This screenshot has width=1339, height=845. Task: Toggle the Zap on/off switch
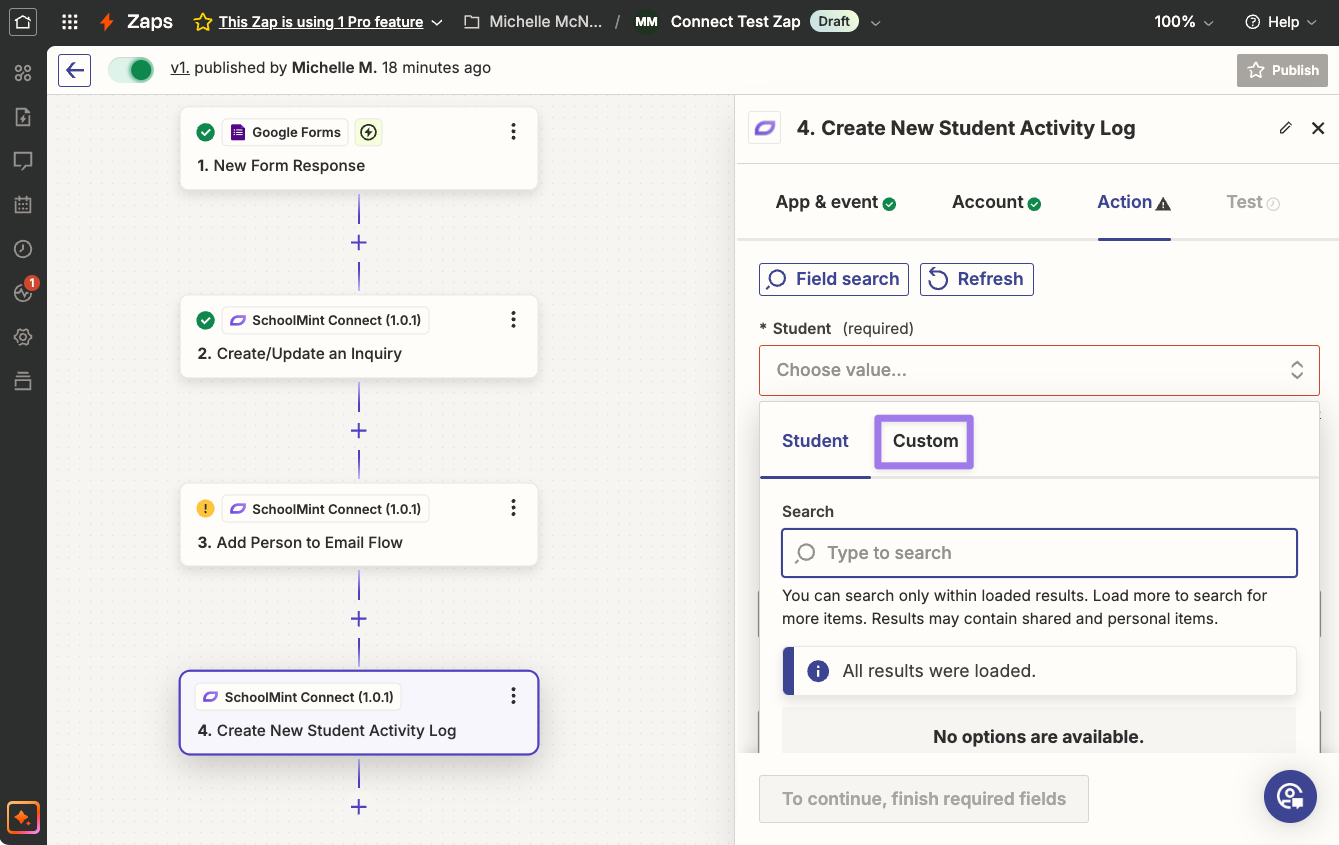[x=131, y=69]
